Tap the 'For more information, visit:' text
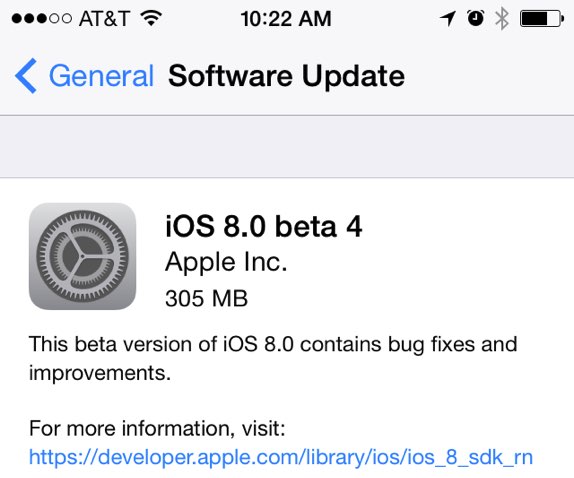 (x=157, y=428)
